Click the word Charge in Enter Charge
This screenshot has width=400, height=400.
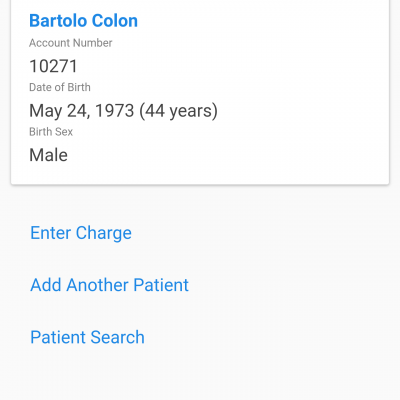click(104, 233)
